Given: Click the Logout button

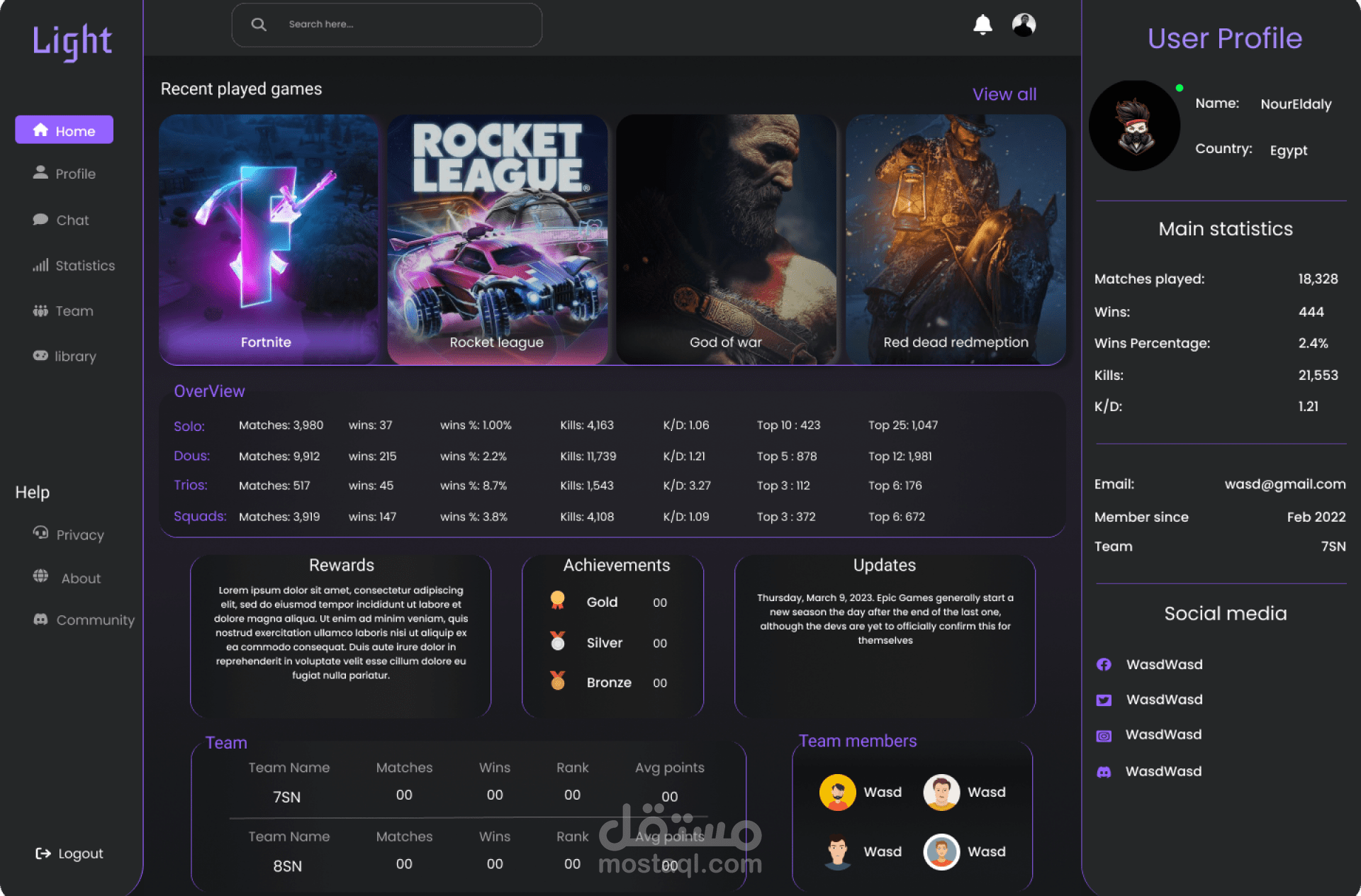Looking at the screenshot, I should [69, 853].
